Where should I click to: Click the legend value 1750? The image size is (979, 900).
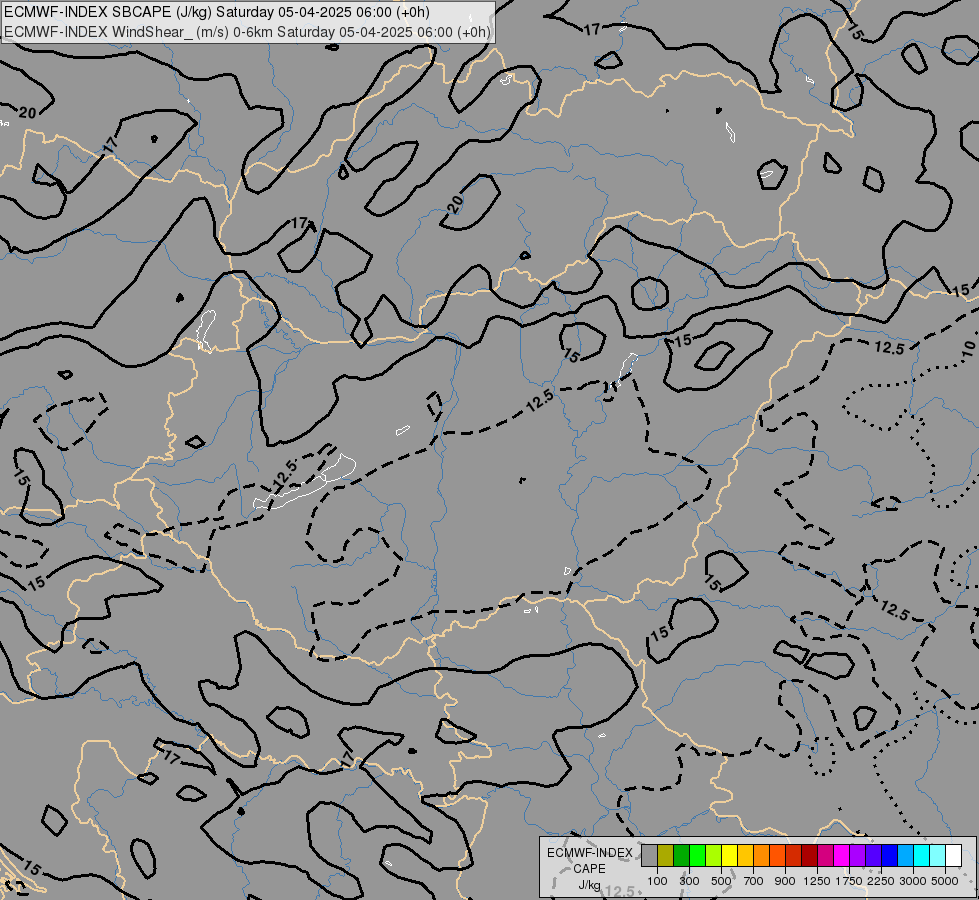(x=849, y=881)
